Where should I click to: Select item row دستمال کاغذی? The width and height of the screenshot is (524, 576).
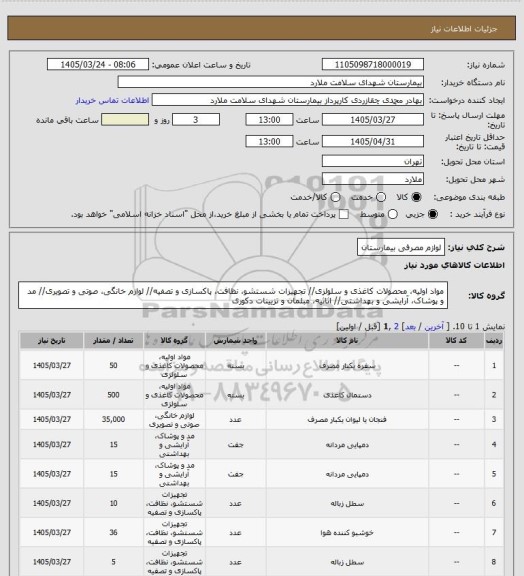point(262,395)
